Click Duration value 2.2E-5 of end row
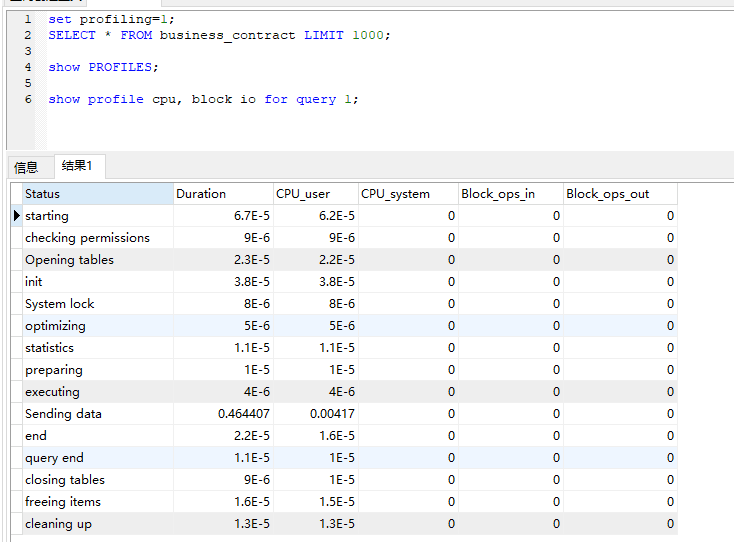This screenshot has width=734, height=542. coord(252,436)
